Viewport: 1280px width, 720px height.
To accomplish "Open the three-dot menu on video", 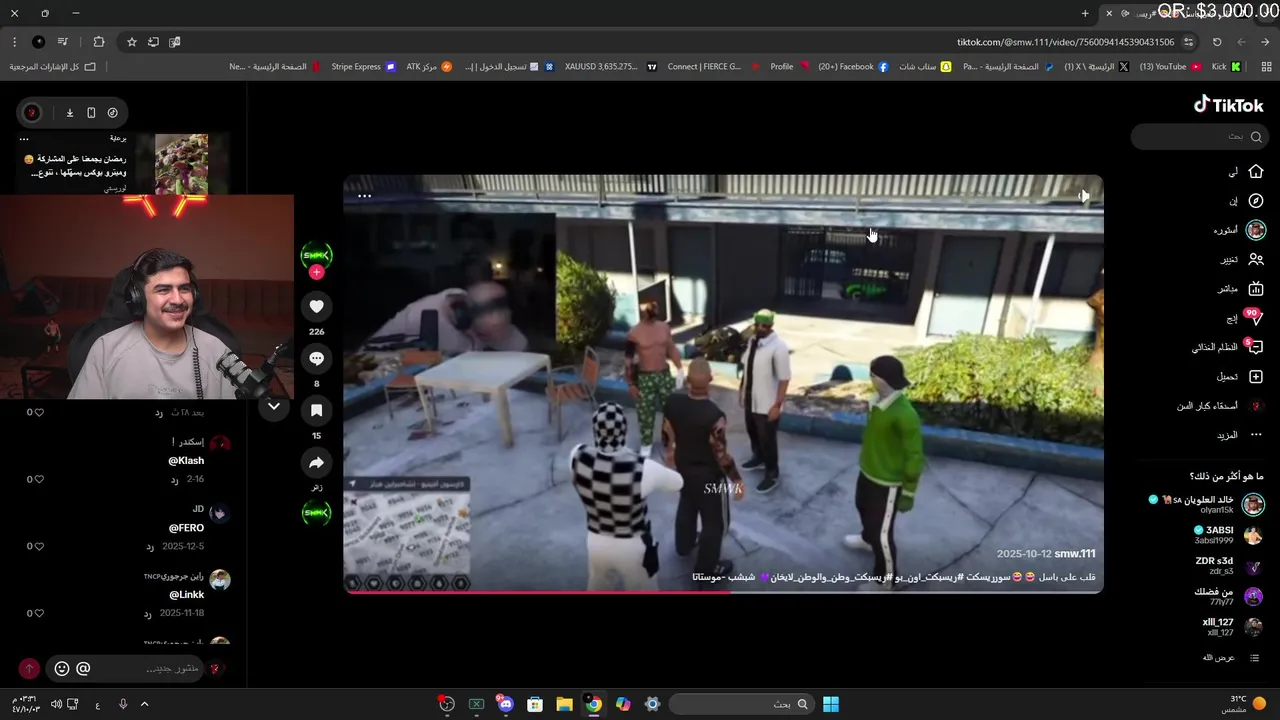I will [364, 196].
